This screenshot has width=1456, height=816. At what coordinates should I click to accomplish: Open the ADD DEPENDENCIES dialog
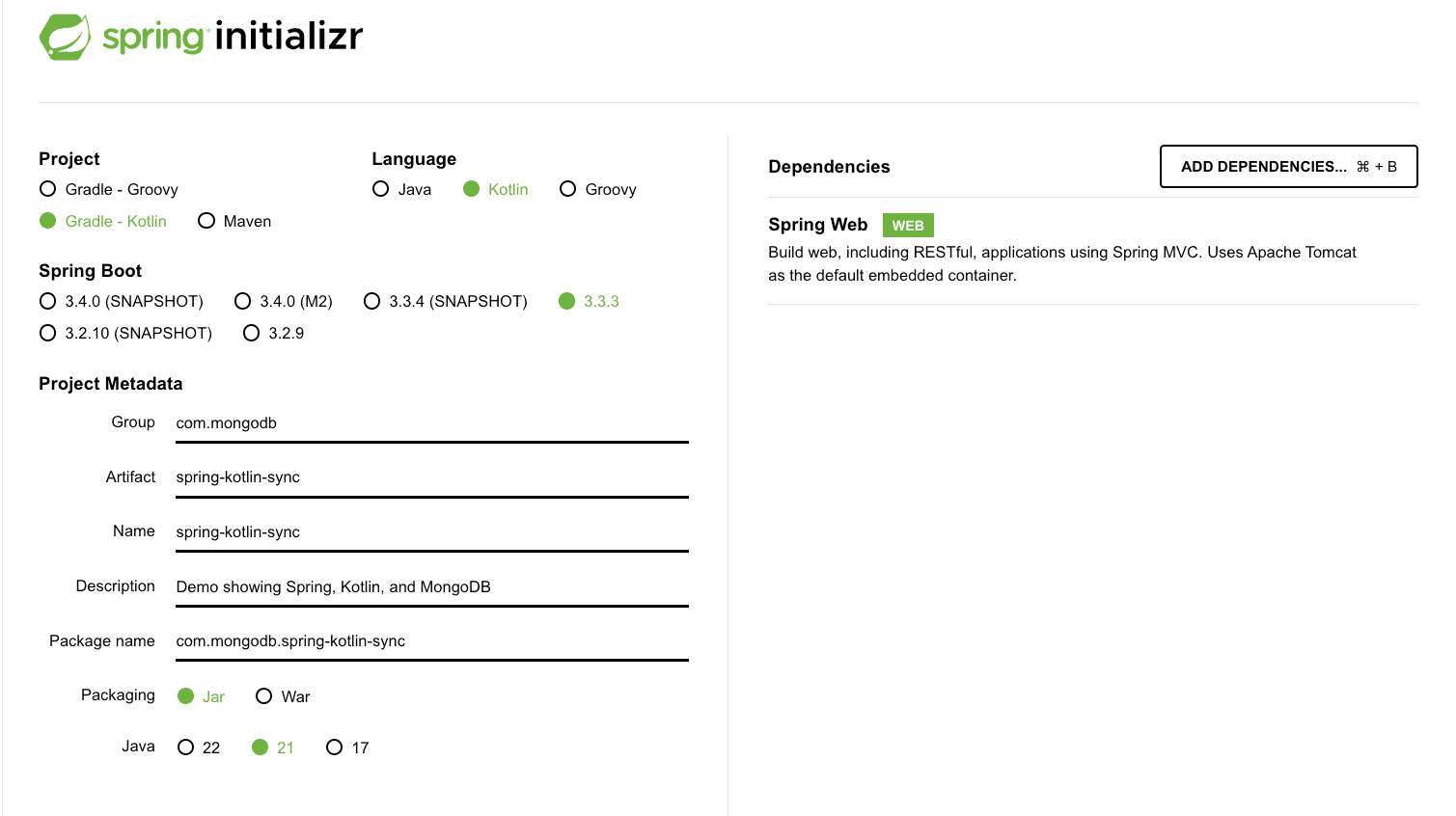(x=1288, y=166)
